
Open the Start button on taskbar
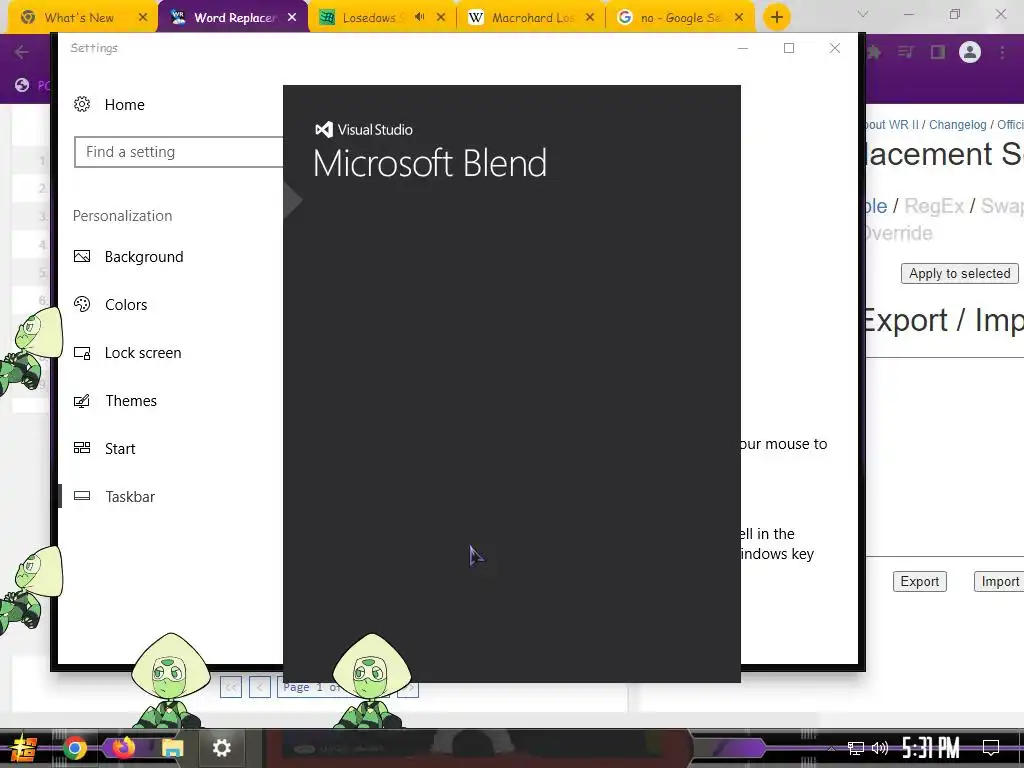pos(24,748)
